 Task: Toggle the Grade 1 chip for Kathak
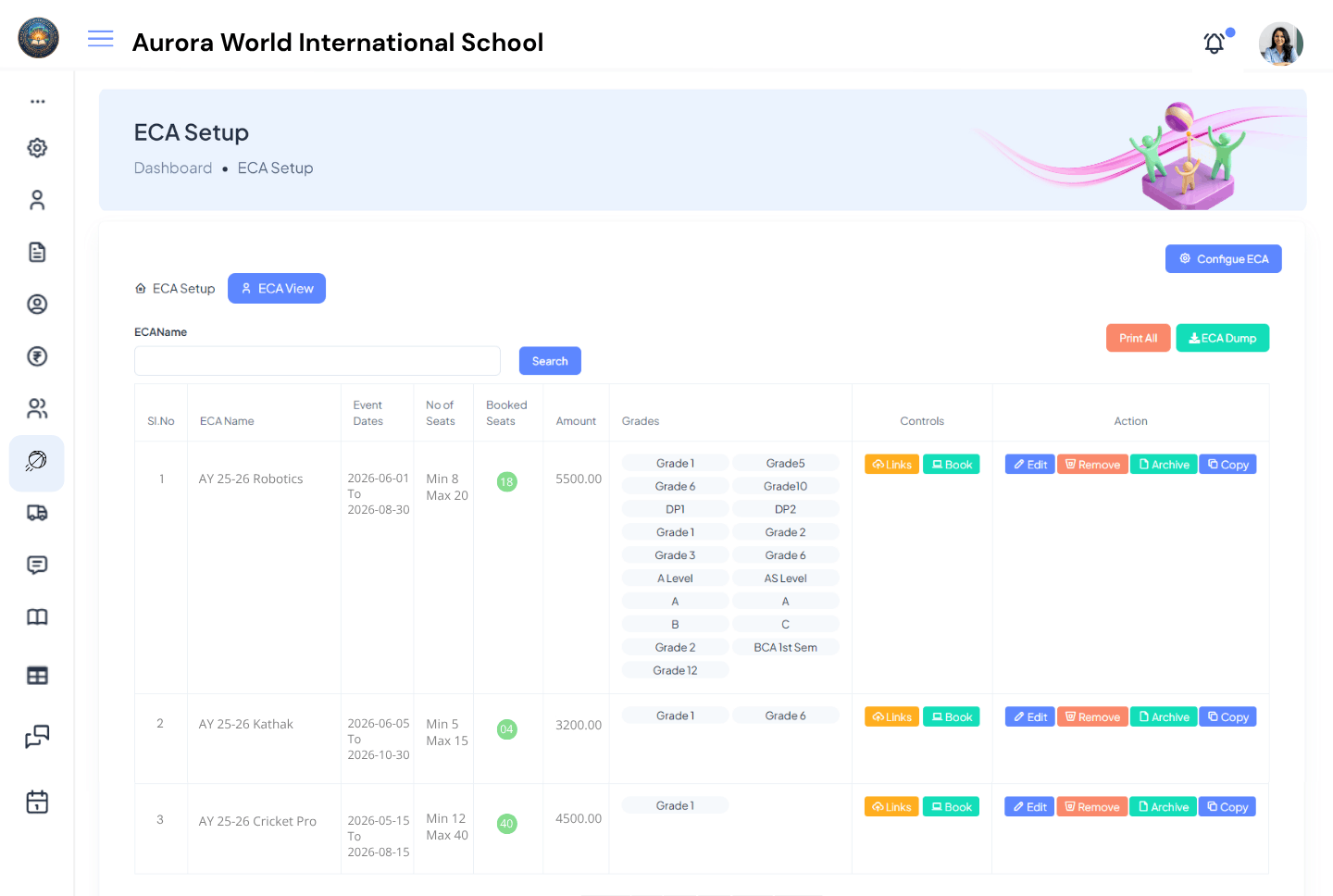click(675, 715)
